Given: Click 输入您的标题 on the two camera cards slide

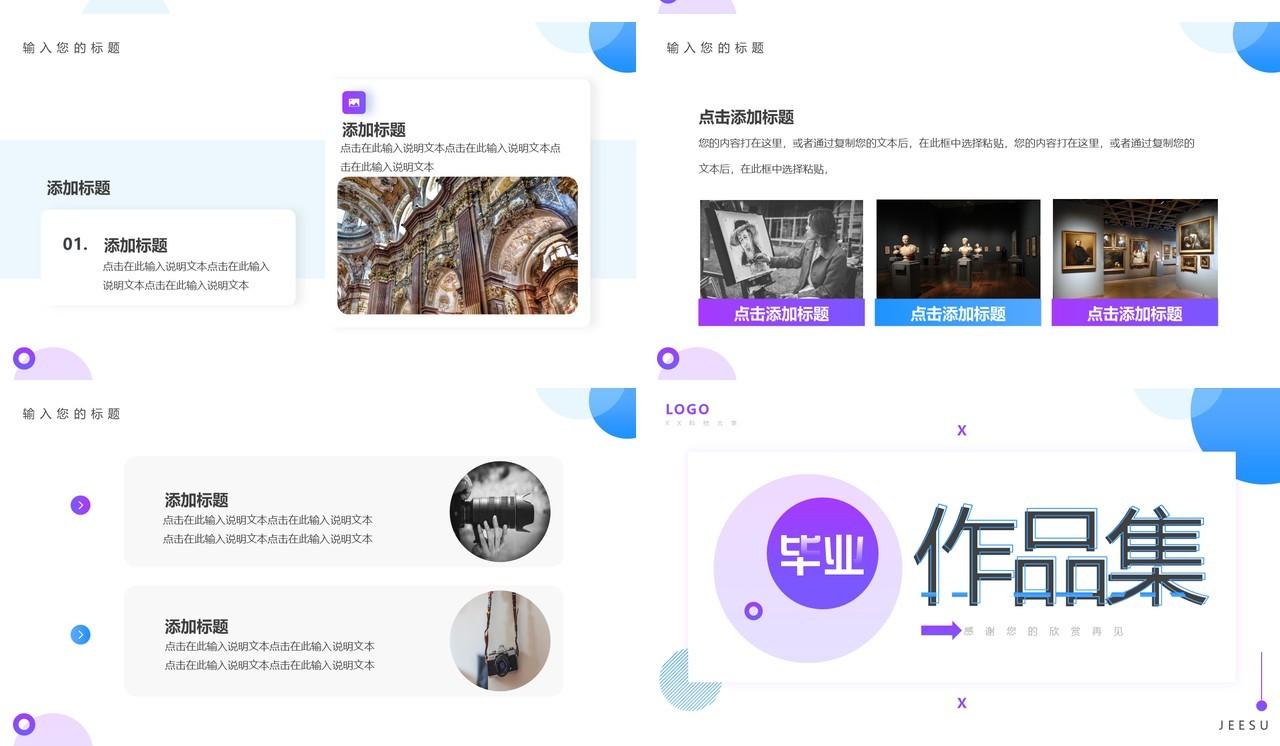Looking at the screenshot, I should pos(72,414).
